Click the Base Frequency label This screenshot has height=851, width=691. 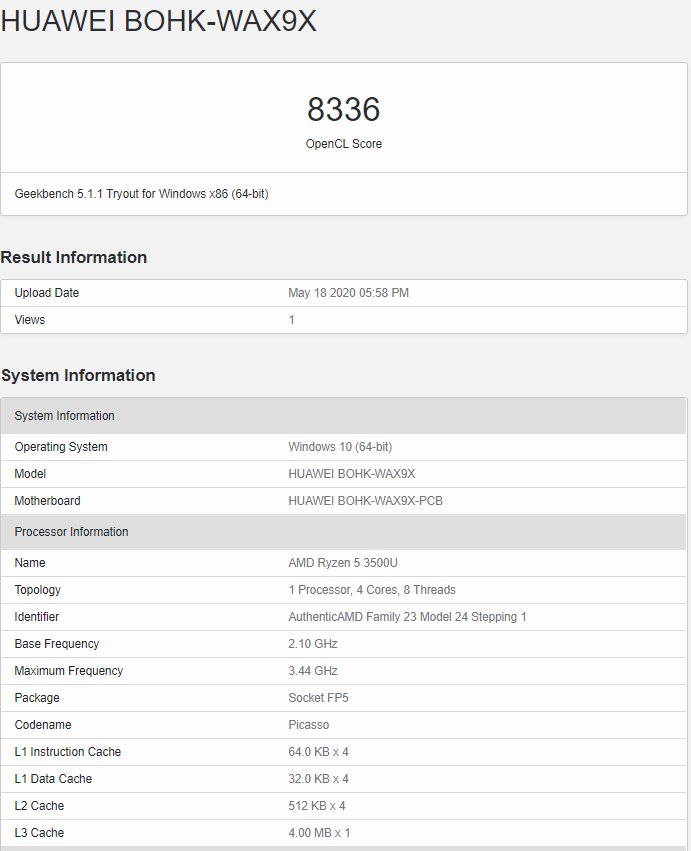coord(57,644)
